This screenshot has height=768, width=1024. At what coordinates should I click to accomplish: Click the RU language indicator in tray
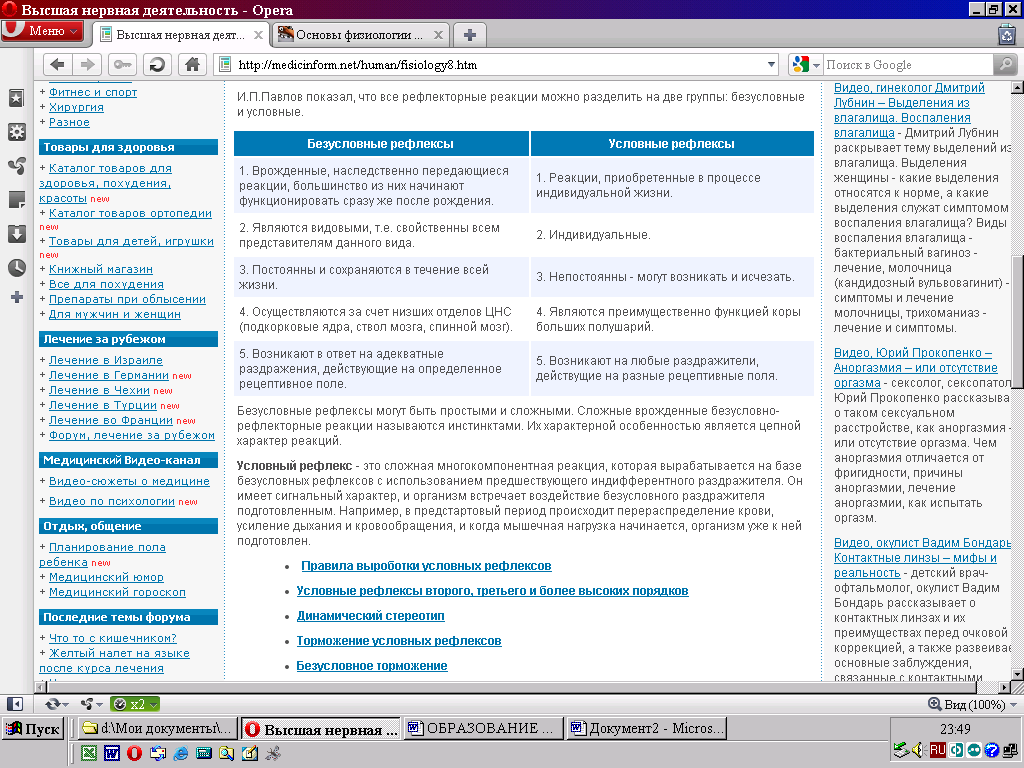pos(938,750)
